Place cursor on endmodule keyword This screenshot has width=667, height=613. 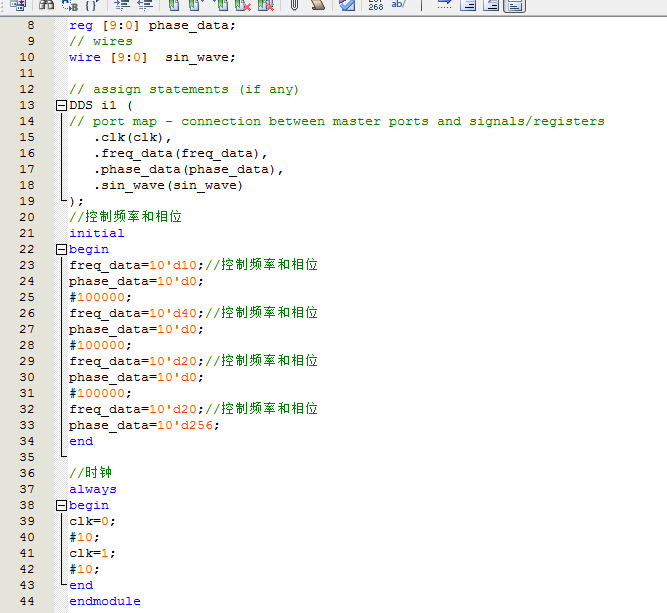click(104, 601)
